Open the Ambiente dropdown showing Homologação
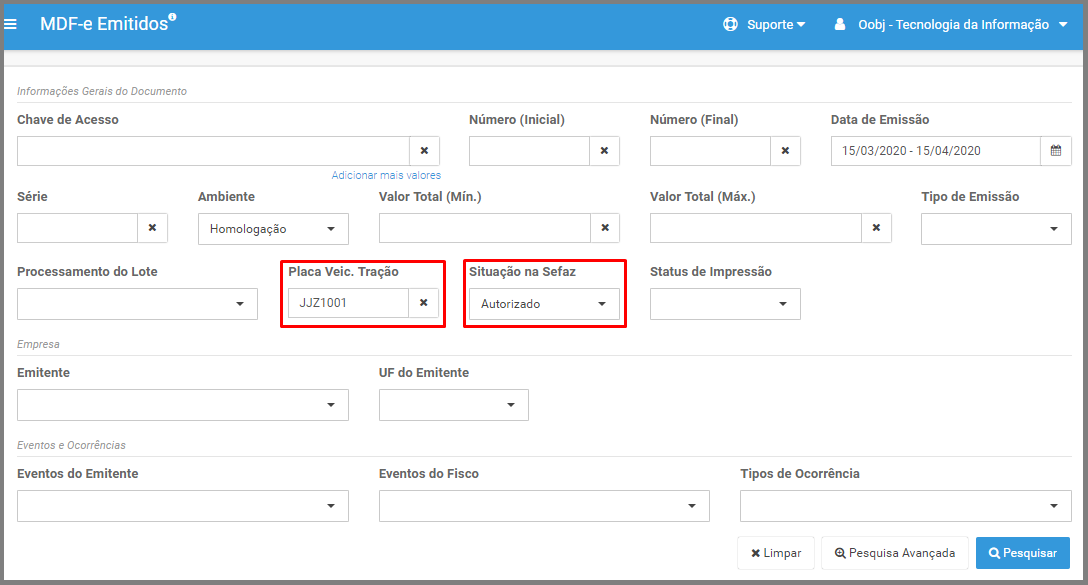The image size is (1088, 585). click(x=273, y=229)
